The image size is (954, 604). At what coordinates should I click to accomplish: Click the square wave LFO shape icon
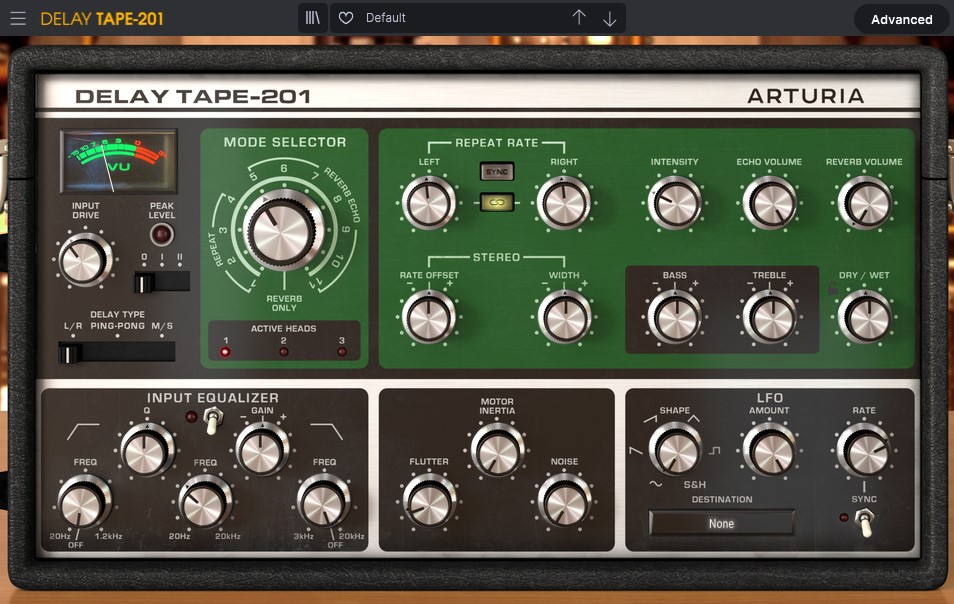714,450
